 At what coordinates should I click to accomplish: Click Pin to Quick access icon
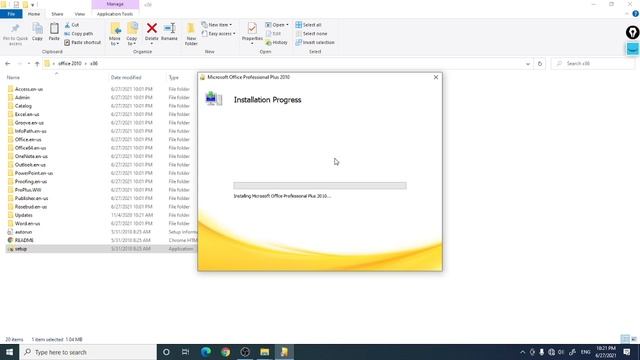[x=15, y=29]
